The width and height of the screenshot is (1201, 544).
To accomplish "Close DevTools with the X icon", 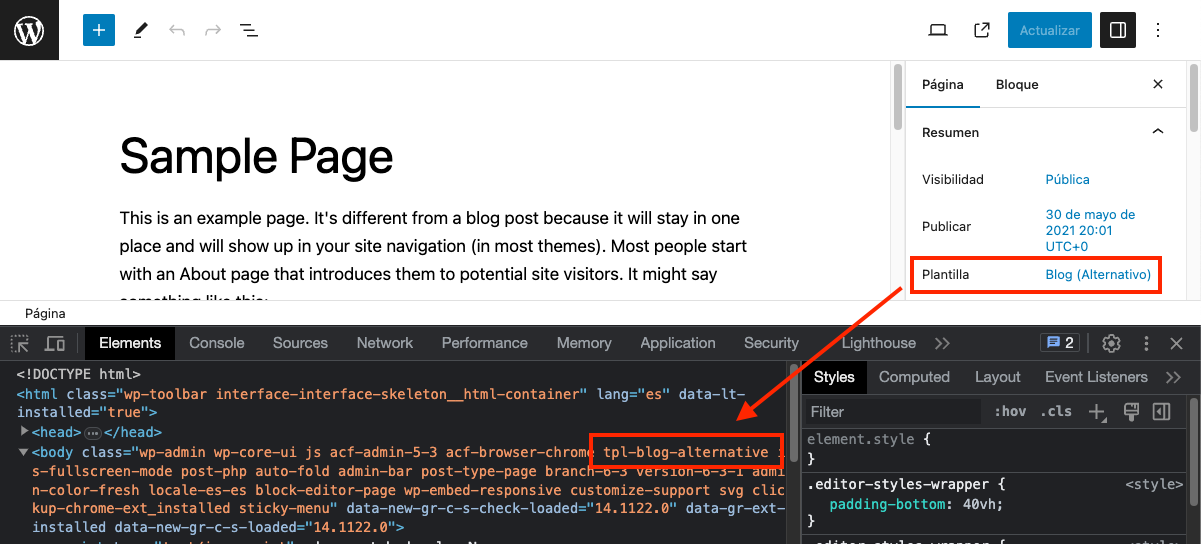I will (x=1177, y=343).
